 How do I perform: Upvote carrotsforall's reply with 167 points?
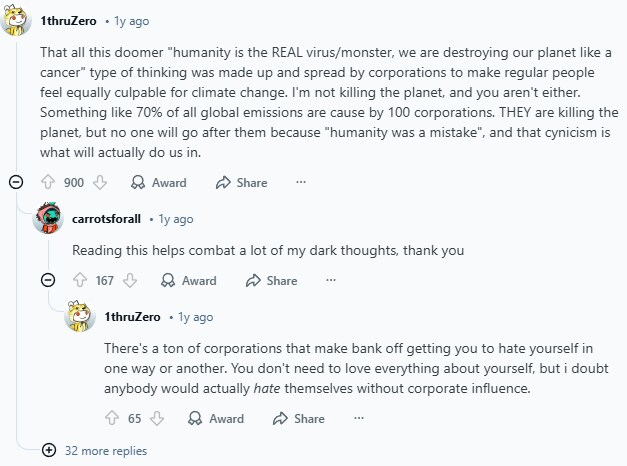[x=79, y=281]
